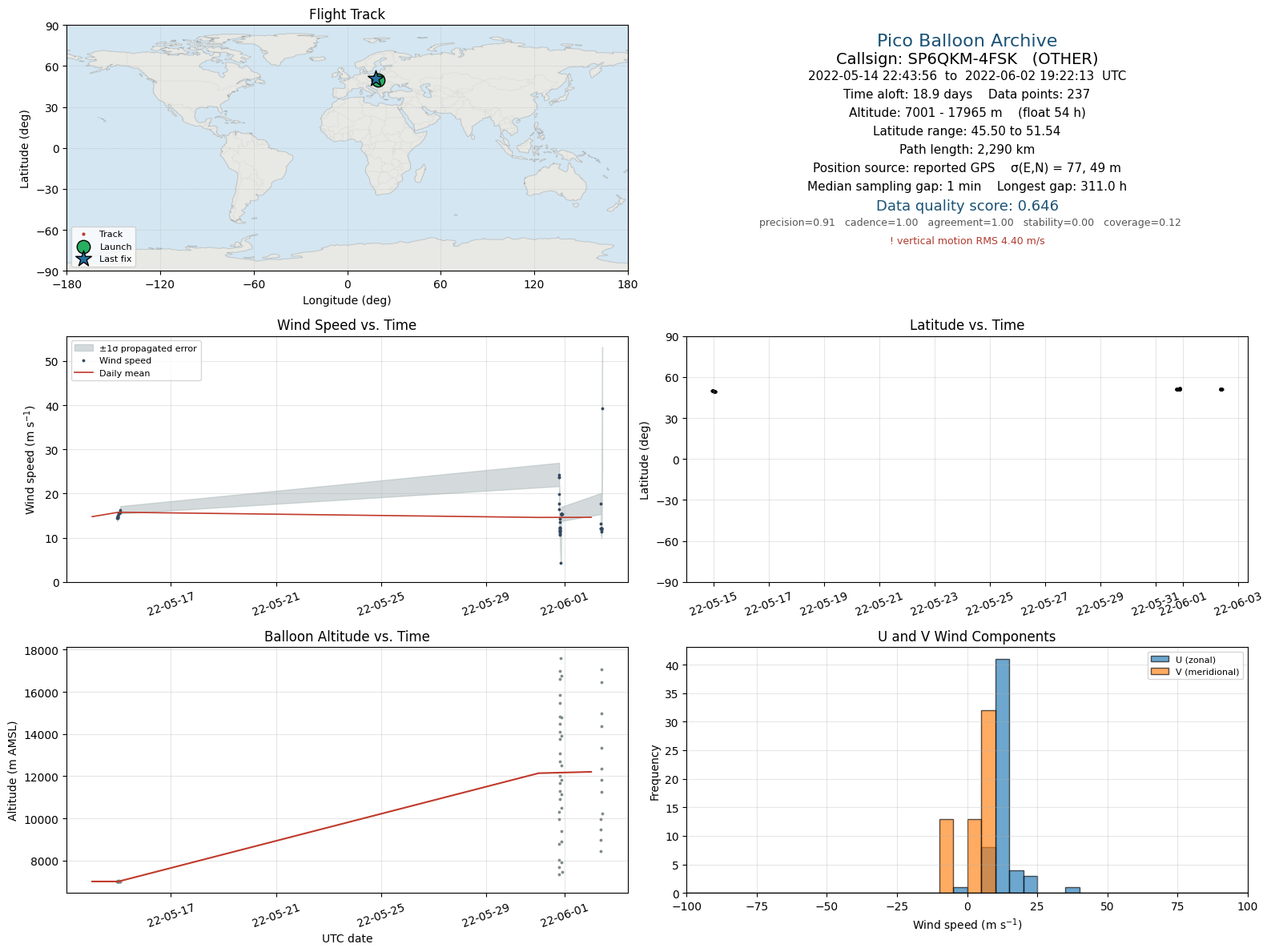Click the UTC date range line starting 2022-05-14
This screenshot has height=952, width=1271.
[967, 76]
